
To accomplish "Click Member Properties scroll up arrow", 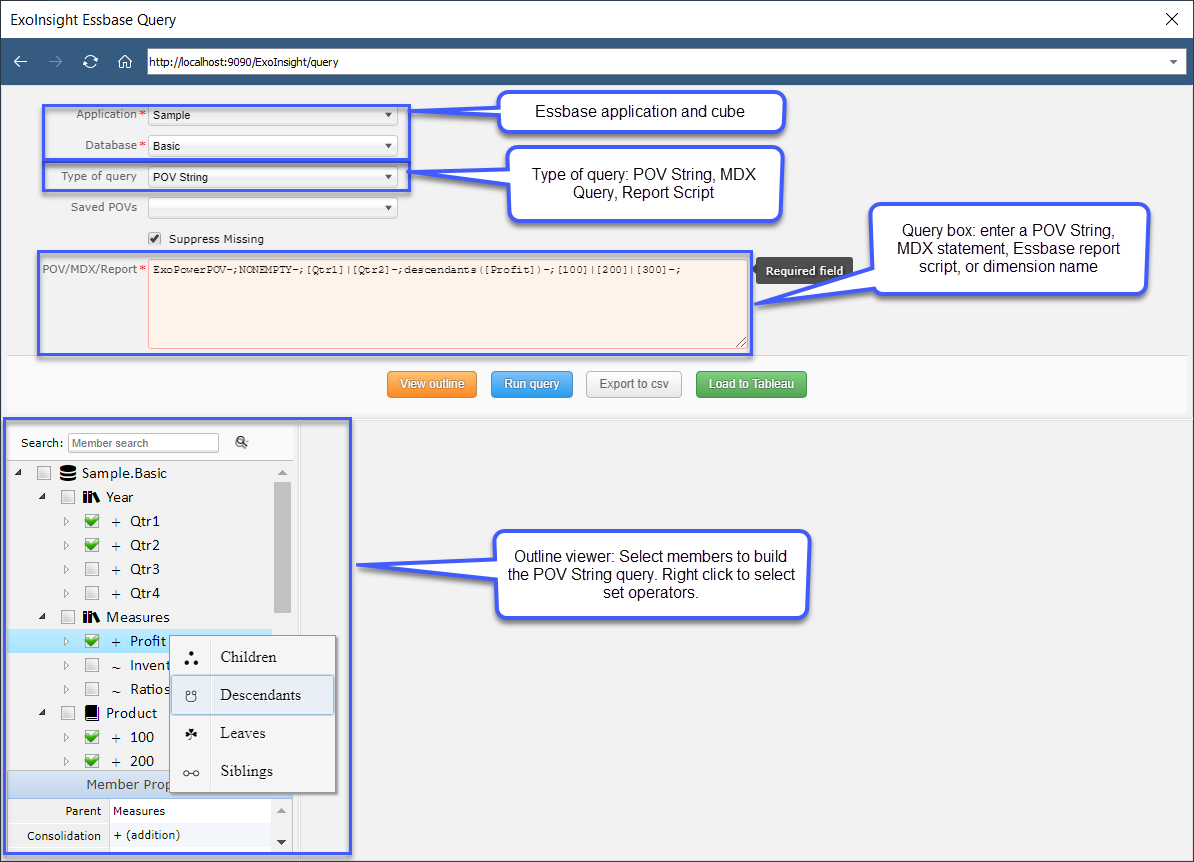I will [x=281, y=810].
